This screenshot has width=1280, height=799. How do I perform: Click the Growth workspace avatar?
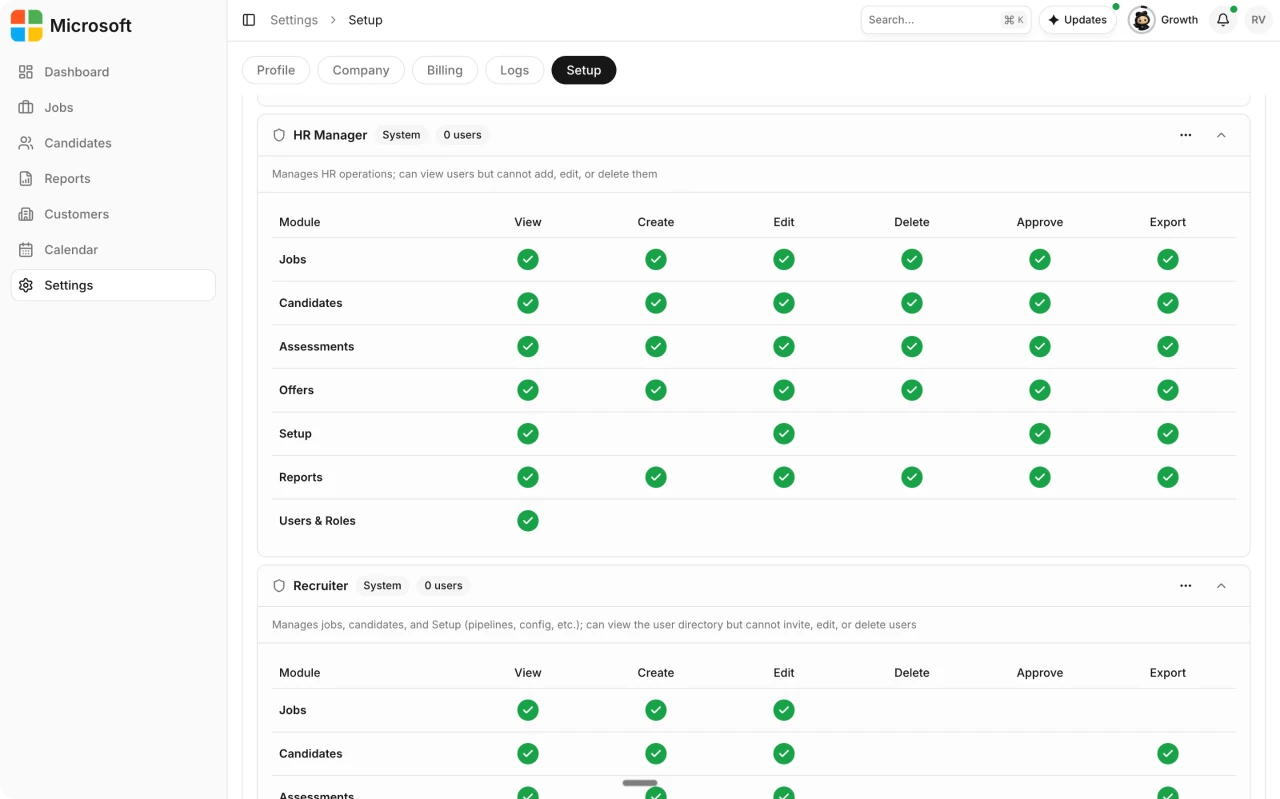pyautogui.click(x=1142, y=20)
